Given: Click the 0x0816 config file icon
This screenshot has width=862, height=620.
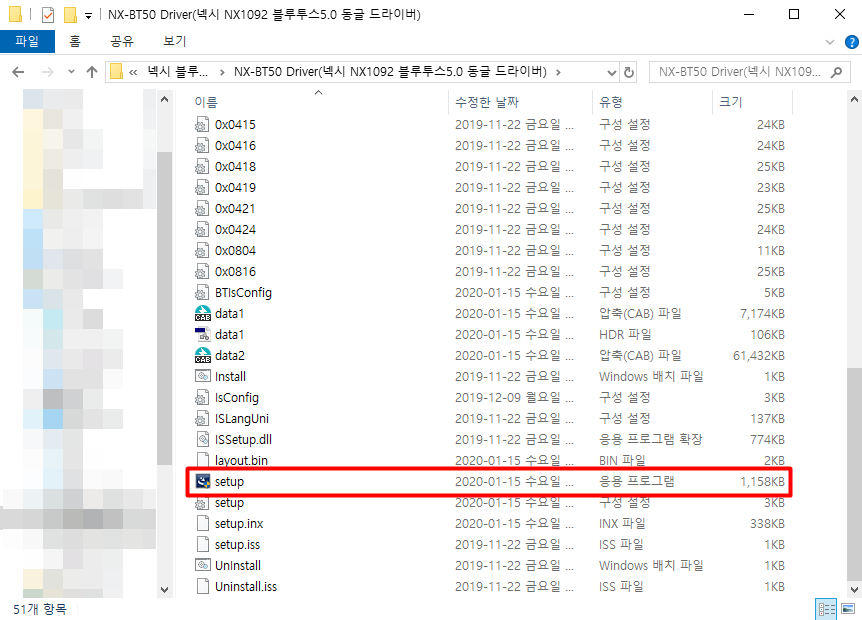Looking at the screenshot, I should (x=202, y=272).
